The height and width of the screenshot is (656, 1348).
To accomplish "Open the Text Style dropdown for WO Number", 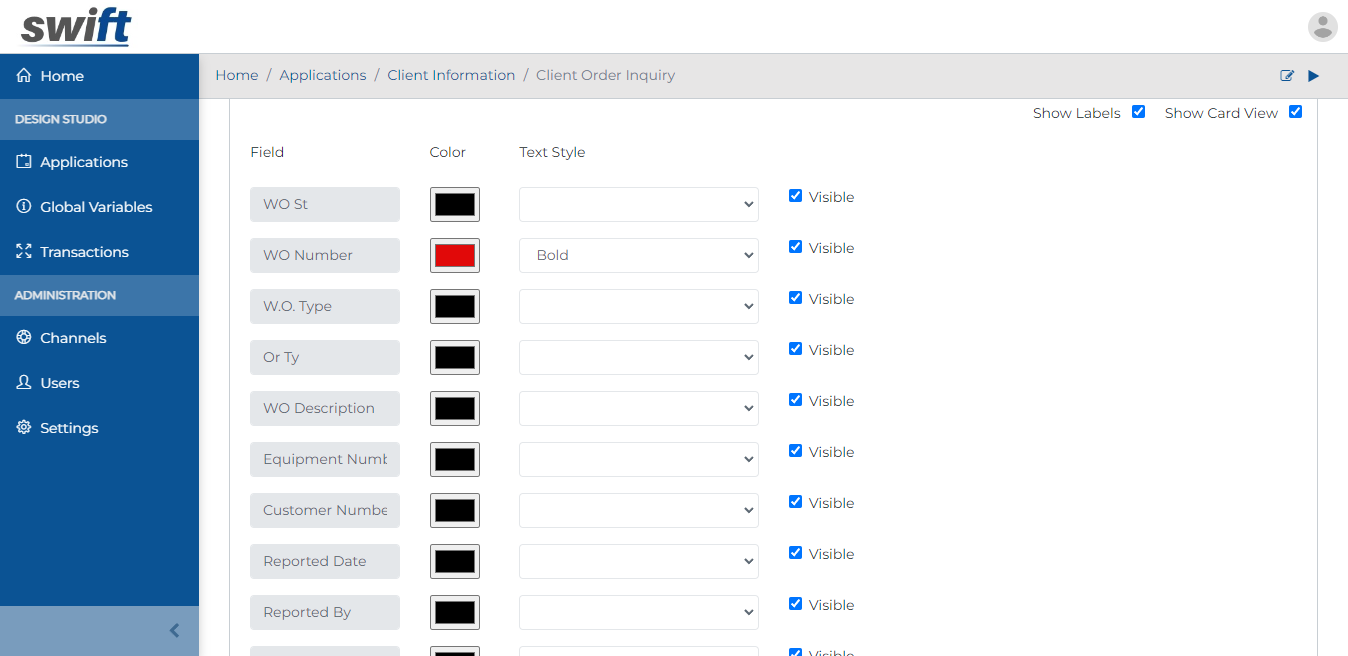I will 638,255.
